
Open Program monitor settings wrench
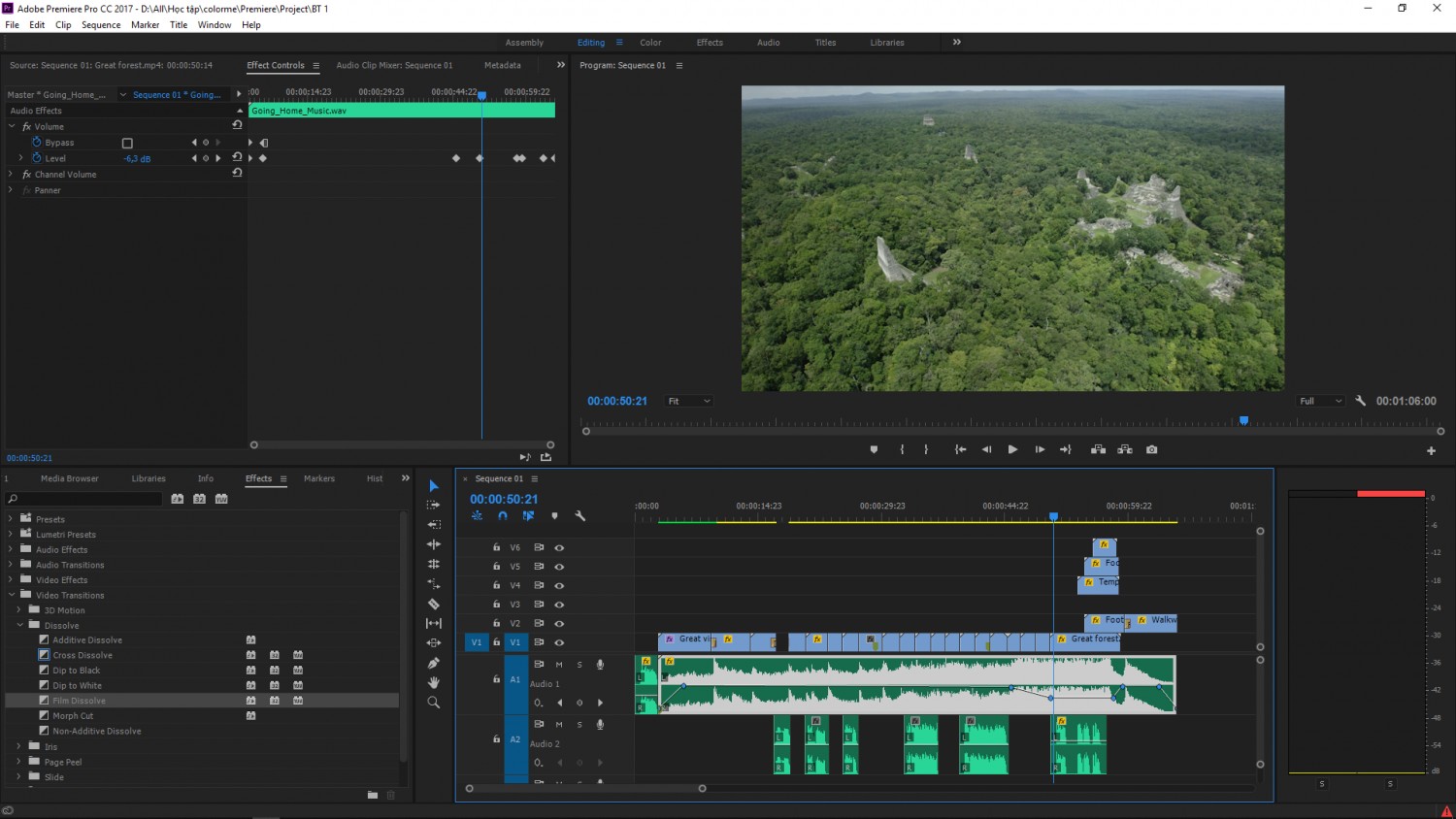click(x=1361, y=401)
